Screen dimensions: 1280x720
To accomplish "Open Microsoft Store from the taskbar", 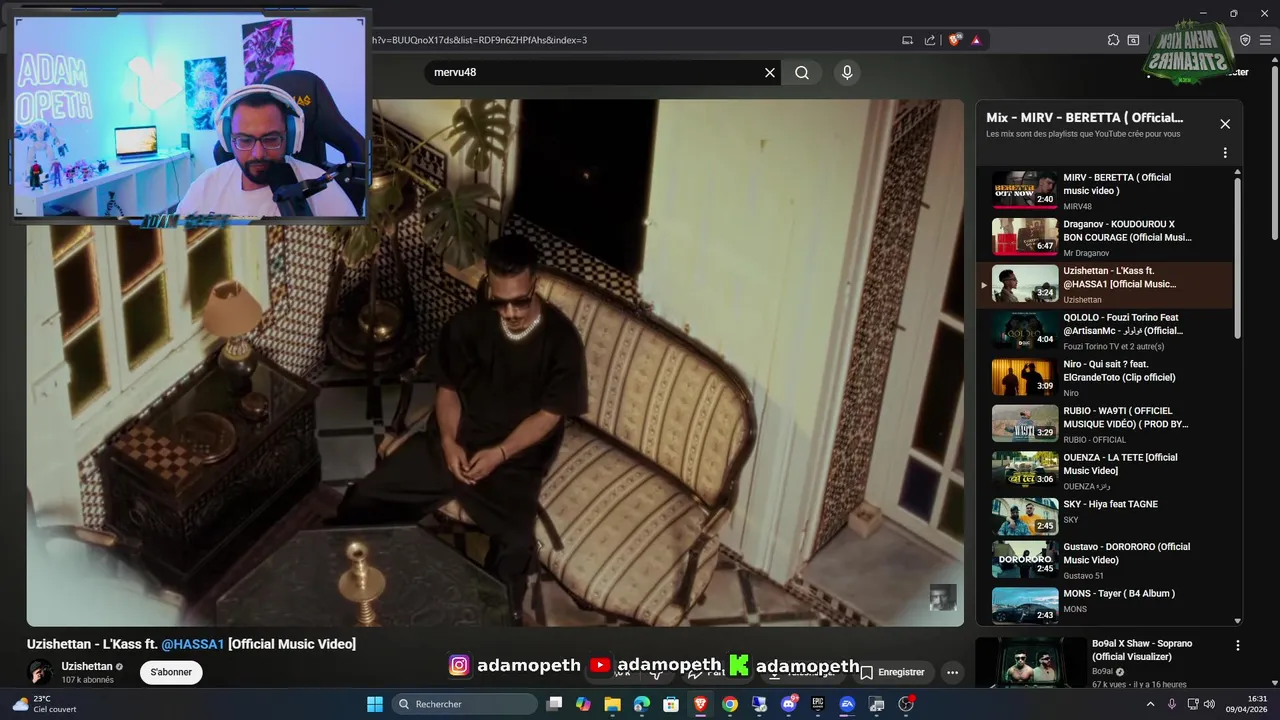I will tap(671, 704).
